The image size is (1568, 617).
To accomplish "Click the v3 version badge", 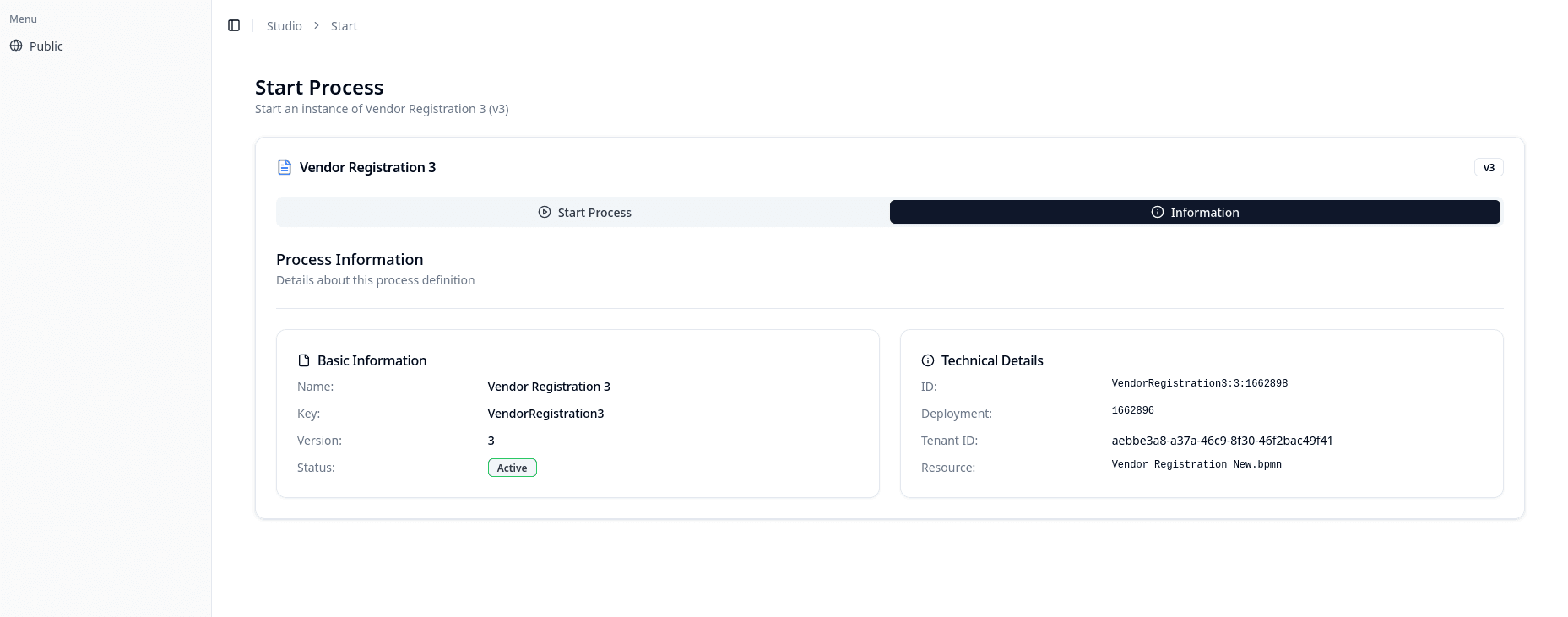I will point(1489,167).
